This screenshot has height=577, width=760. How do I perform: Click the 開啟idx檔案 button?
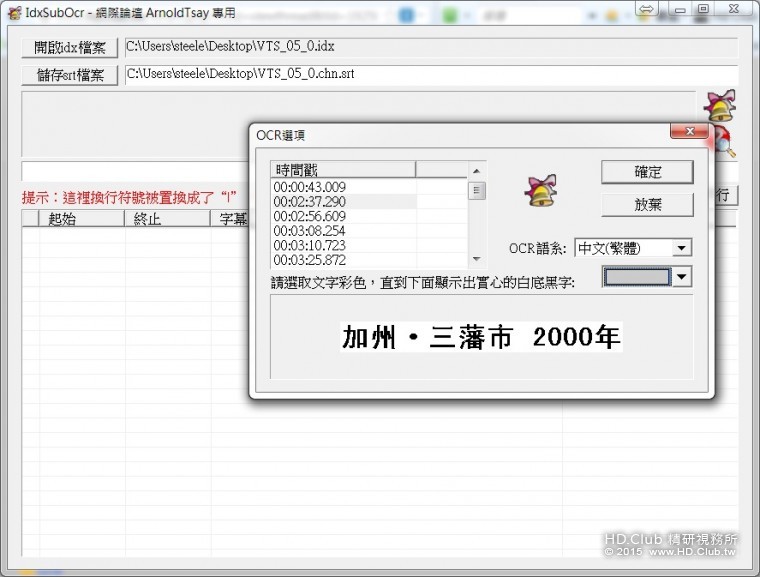(x=70, y=48)
